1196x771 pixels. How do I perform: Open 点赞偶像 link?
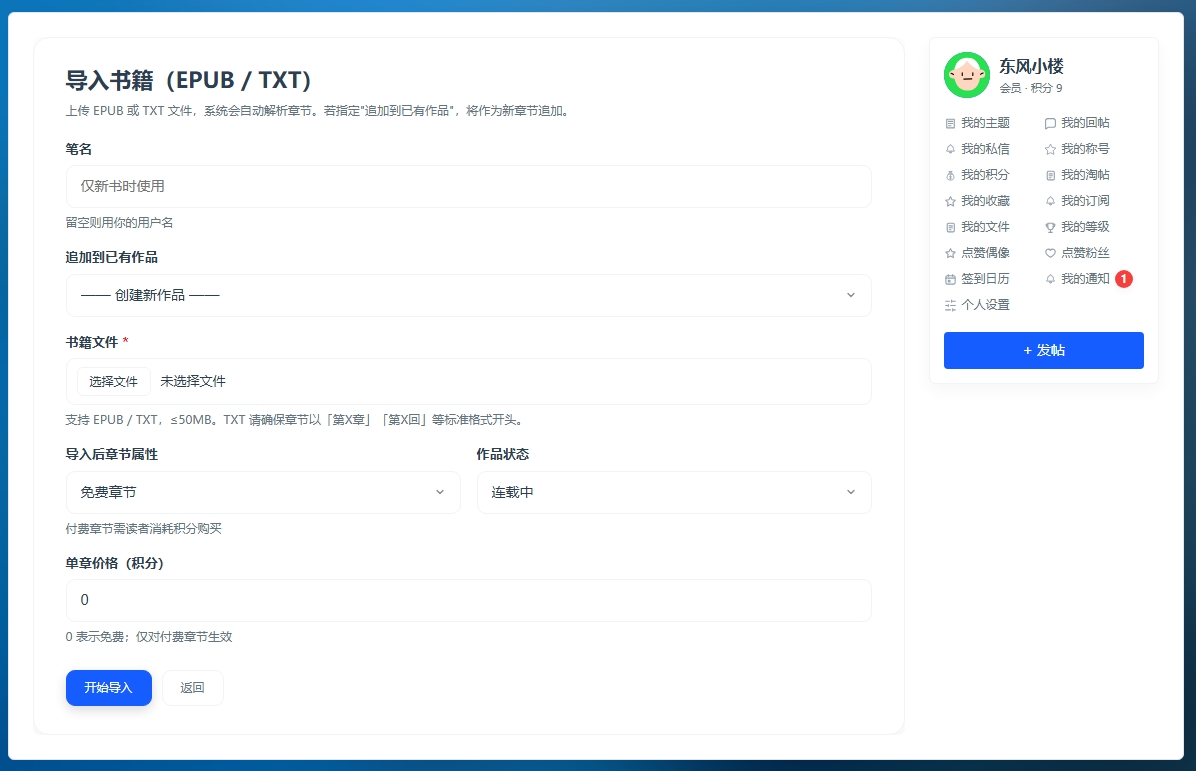pyautogui.click(x=985, y=252)
